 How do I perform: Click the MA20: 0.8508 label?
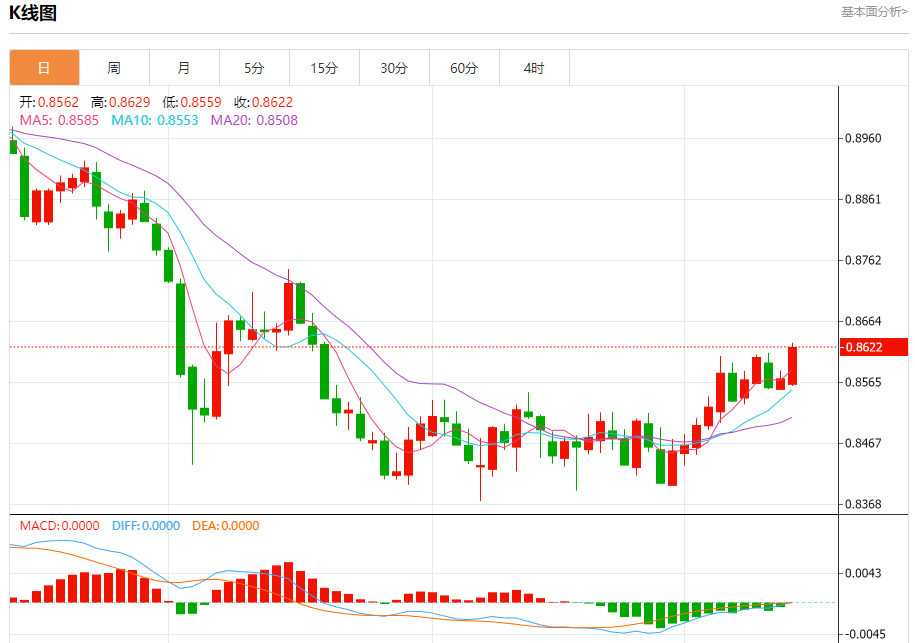(254, 120)
